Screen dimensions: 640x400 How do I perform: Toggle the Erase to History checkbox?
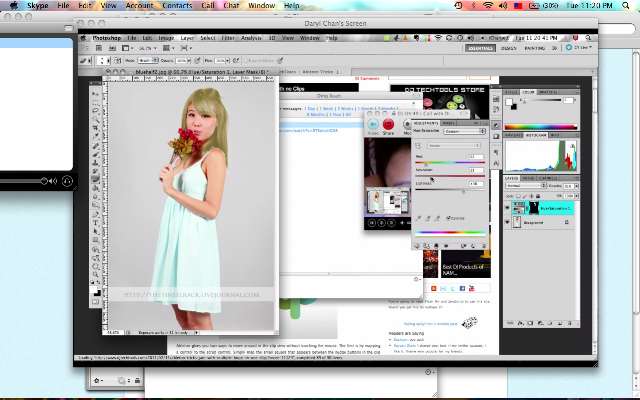pos(246,60)
